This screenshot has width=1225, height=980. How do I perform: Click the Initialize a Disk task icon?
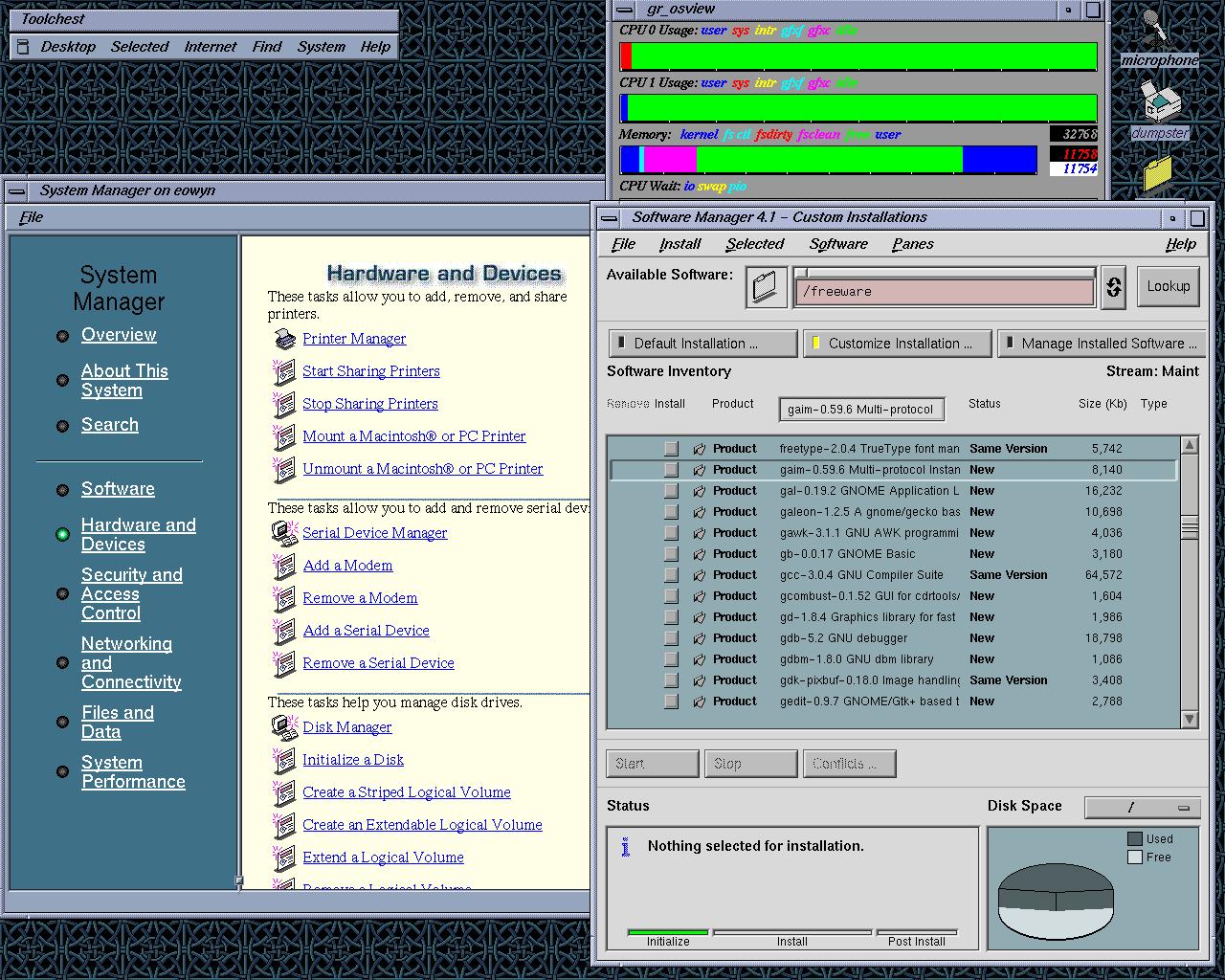284,760
